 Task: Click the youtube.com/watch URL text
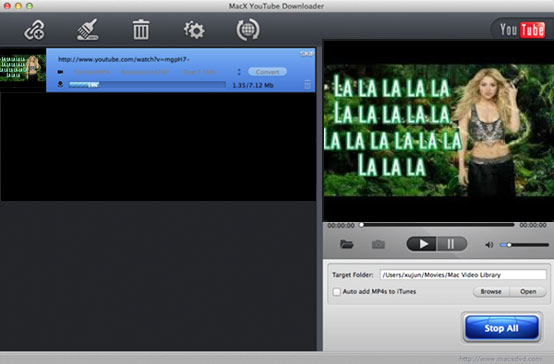click(124, 59)
